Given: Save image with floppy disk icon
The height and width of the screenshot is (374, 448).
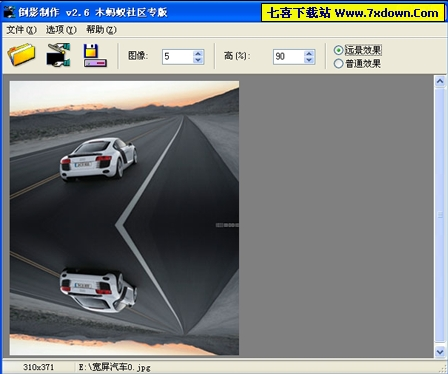Looking at the screenshot, I should (x=95, y=55).
